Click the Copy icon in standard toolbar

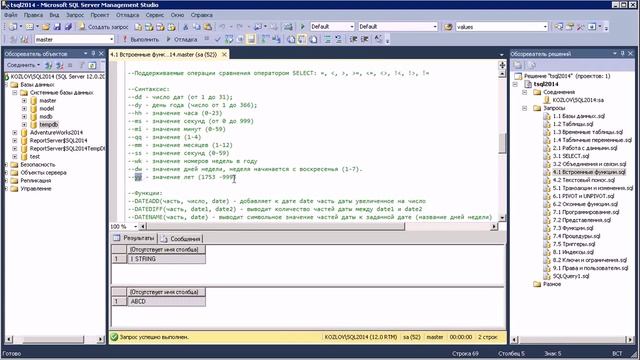[197, 27]
